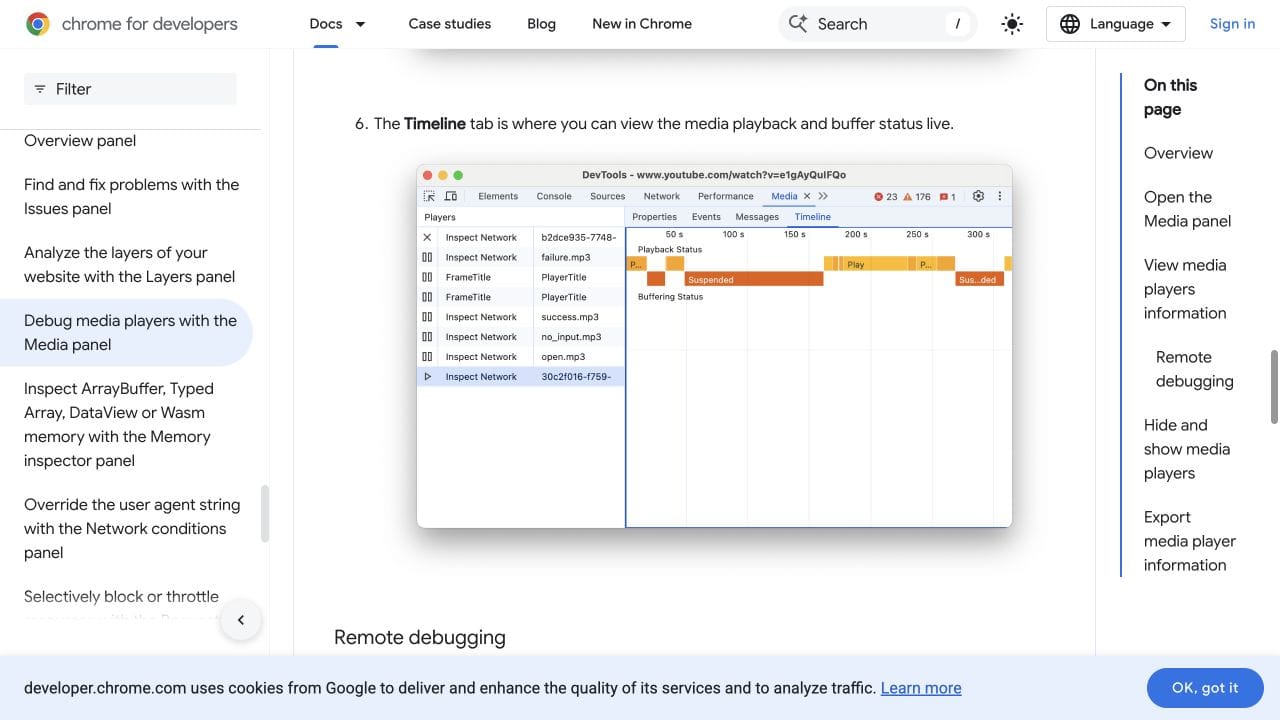
Task: Click the Remote debugging heading
Action: click(x=420, y=637)
